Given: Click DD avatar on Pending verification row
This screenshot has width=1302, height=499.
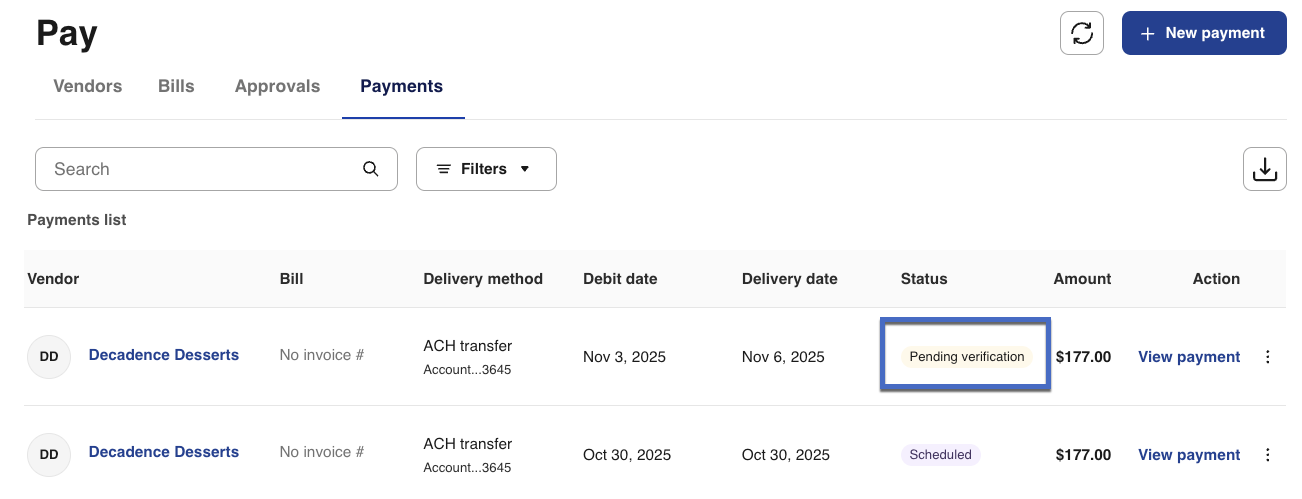Looking at the screenshot, I should pyautogui.click(x=49, y=356).
